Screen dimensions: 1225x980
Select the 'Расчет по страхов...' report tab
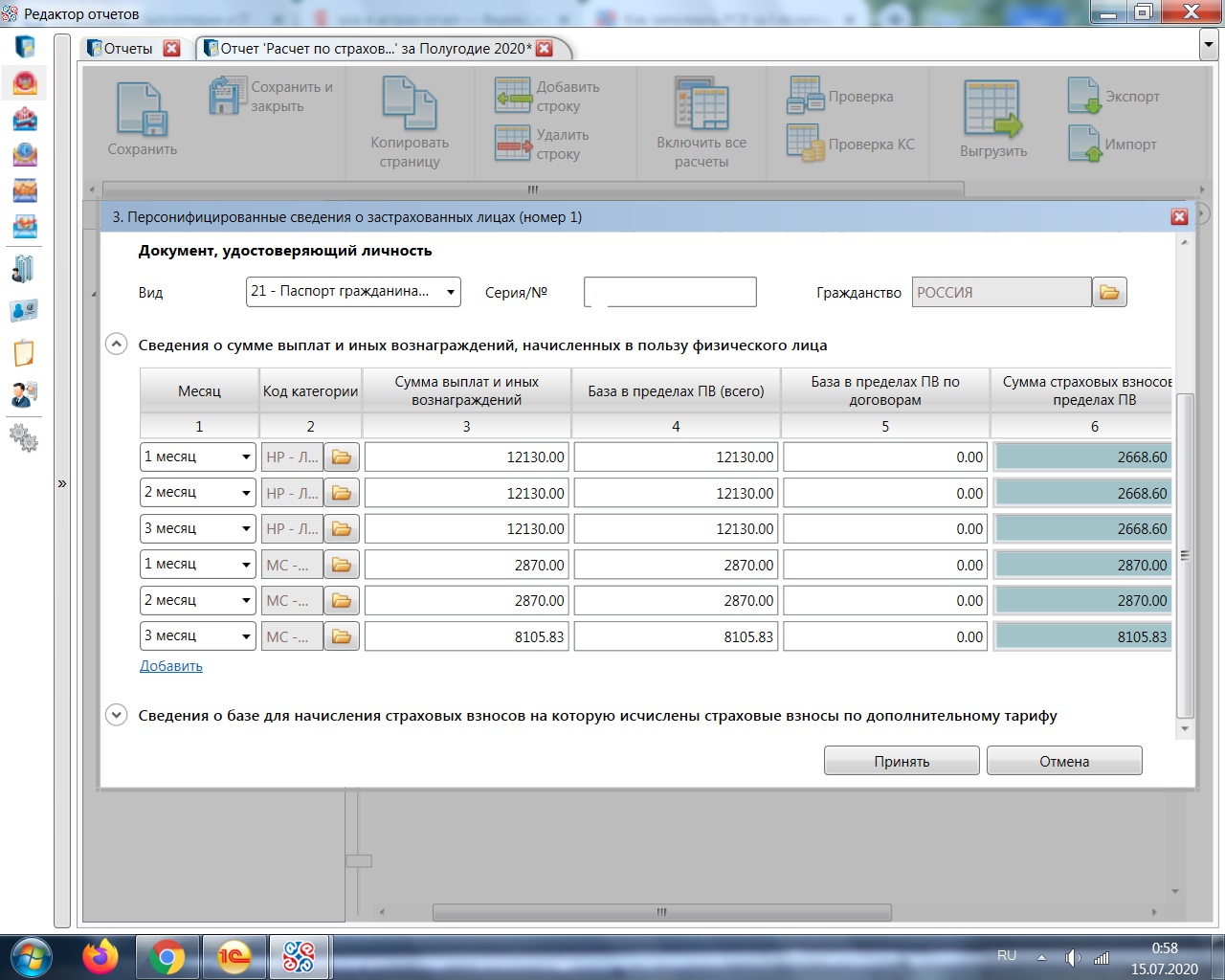(373, 49)
